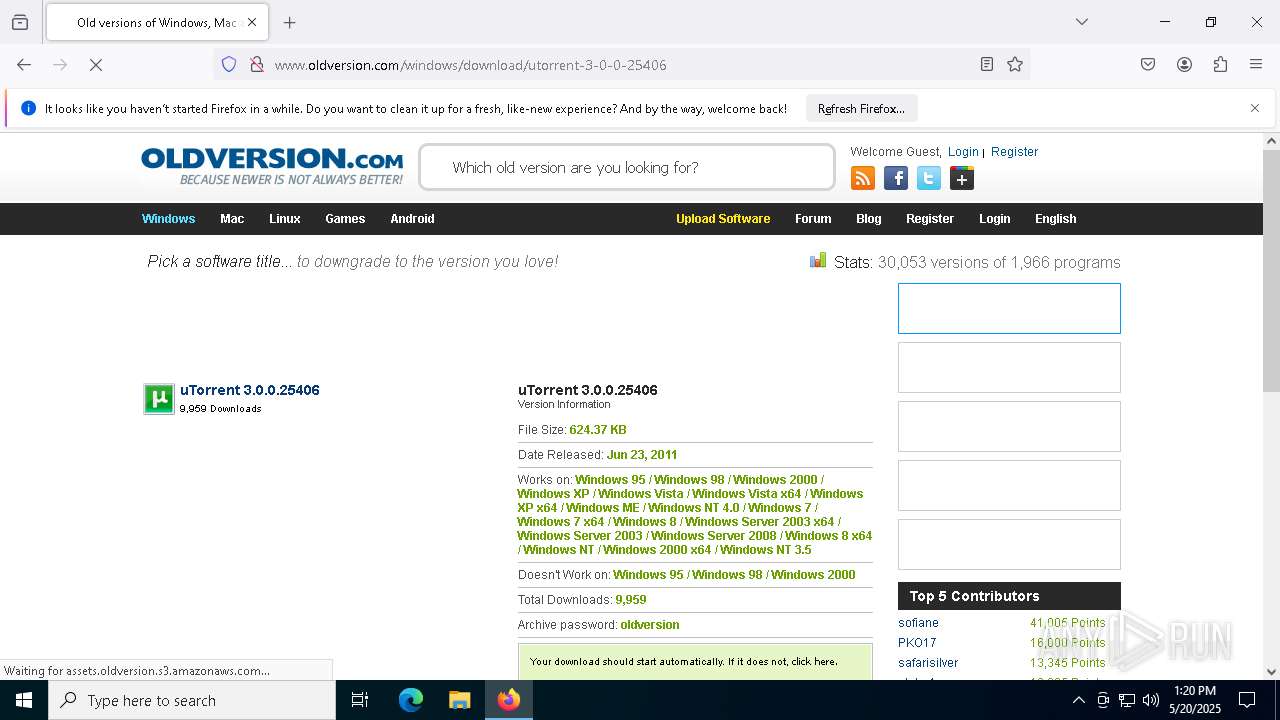Click the page vertical scrollbar
The image size is (1280, 720).
tap(1271, 270)
